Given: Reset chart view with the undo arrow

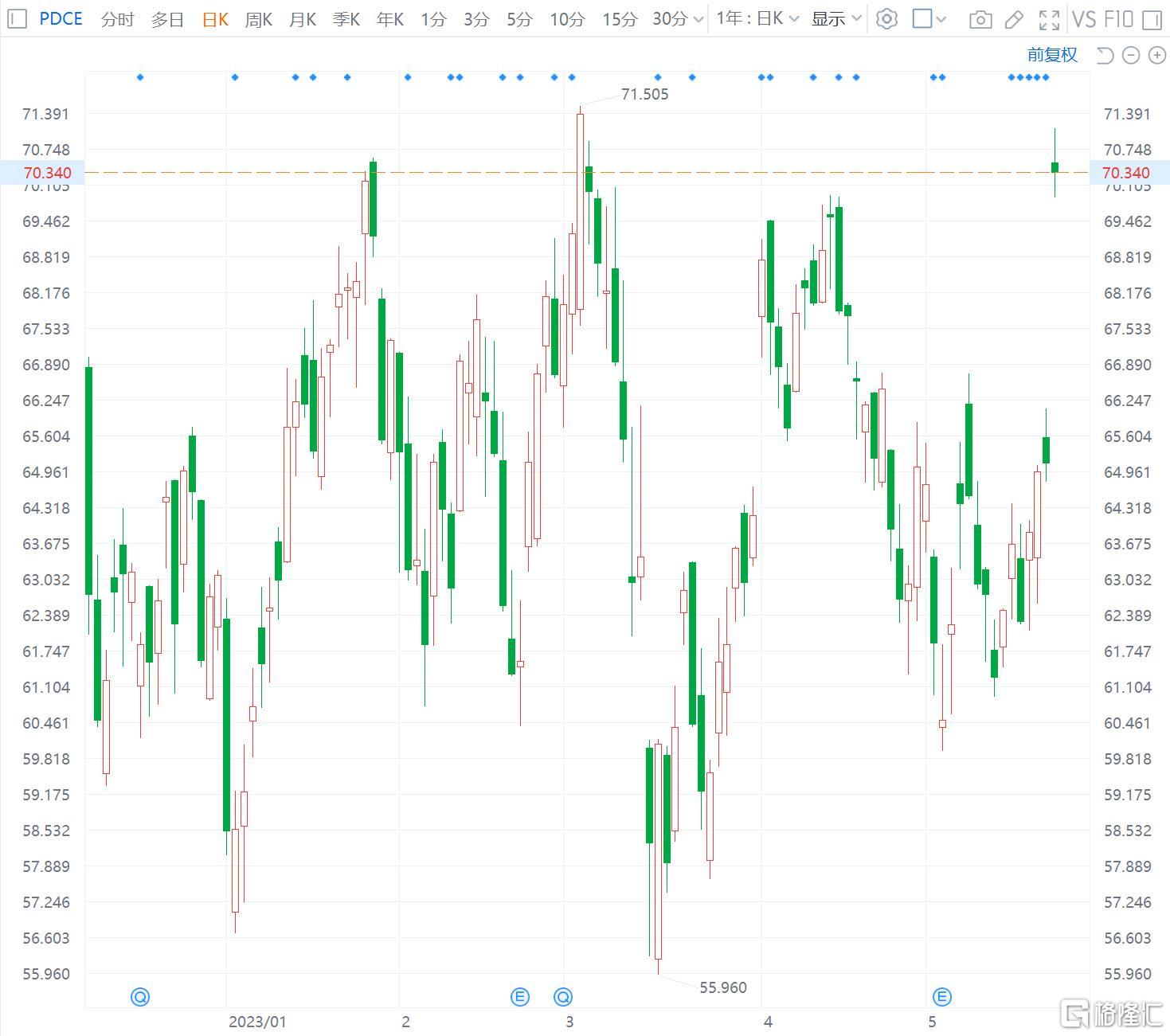Looking at the screenshot, I should [x=1104, y=55].
